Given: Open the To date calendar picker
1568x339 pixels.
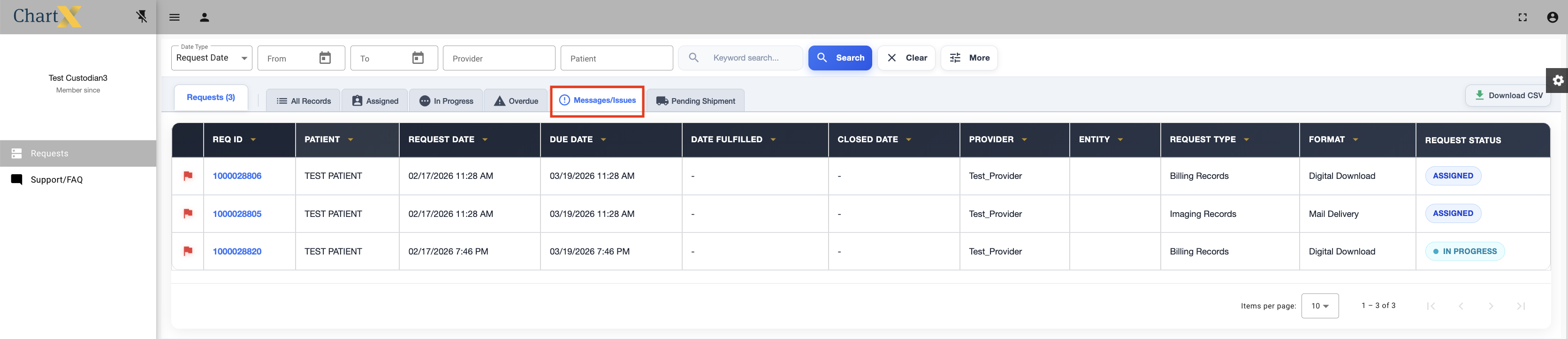Looking at the screenshot, I should 418,58.
